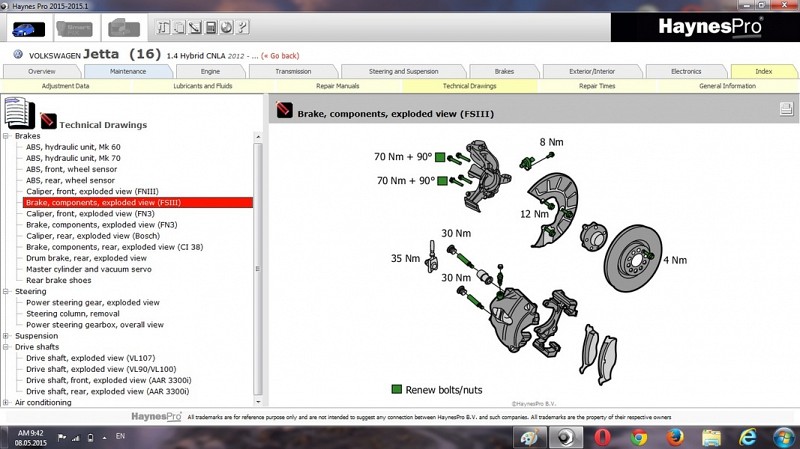Select the Repair Manuals sub-tab

coord(338,86)
